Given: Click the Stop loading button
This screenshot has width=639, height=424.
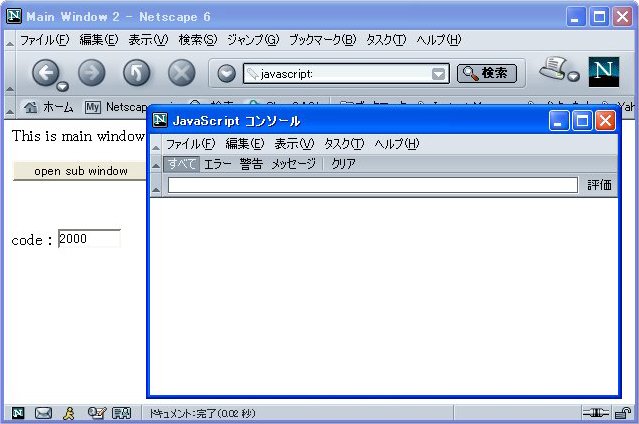Looking at the screenshot, I should coord(182,73).
